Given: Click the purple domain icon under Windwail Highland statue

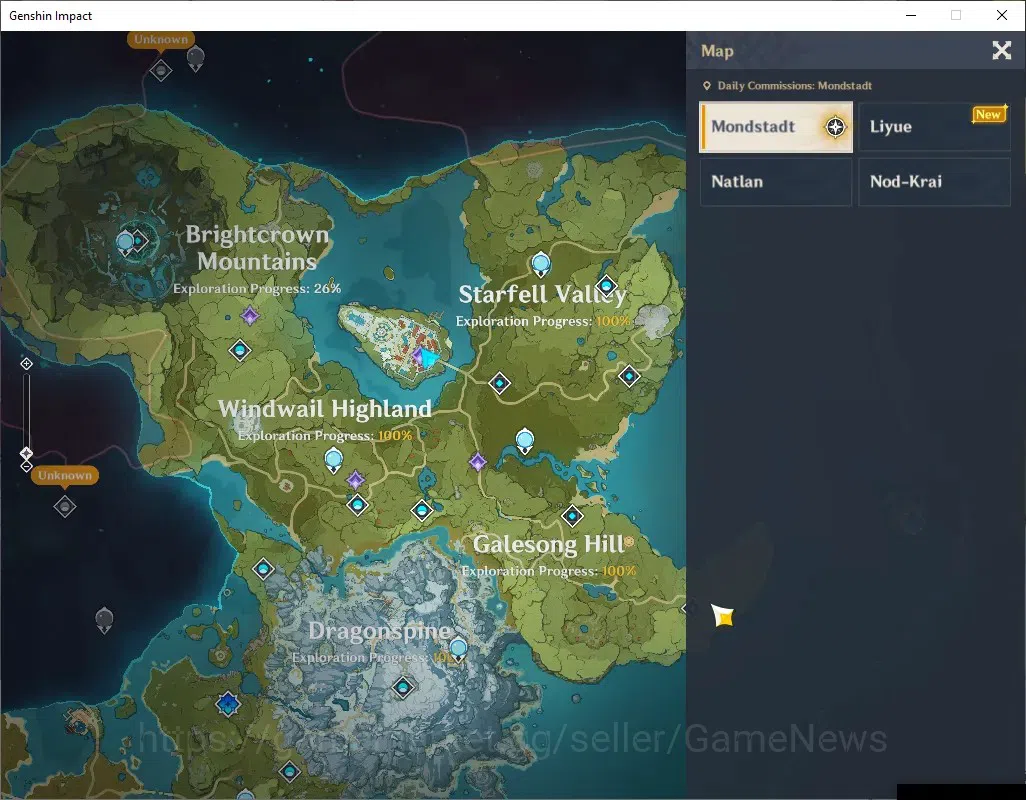Looking at the screenshot, I should (x=355, y=480).
